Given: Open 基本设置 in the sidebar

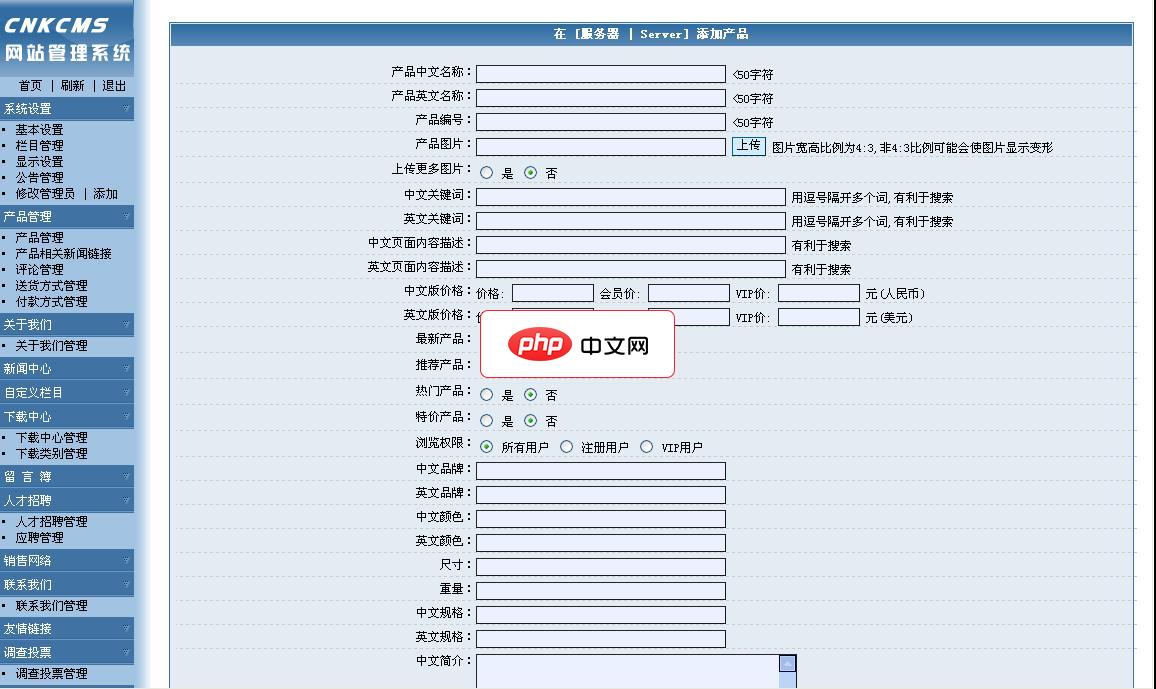Looking at the screenshot, I should (39, 129).
